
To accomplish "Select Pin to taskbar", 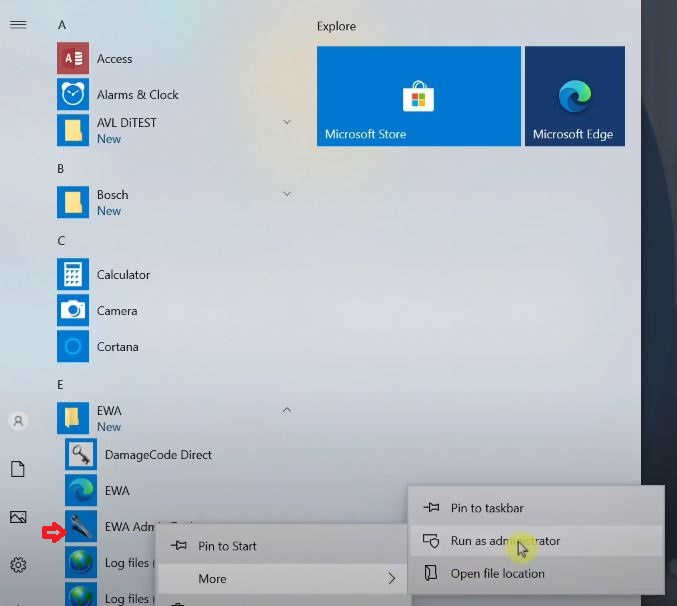I will click(x=535, y=508).
